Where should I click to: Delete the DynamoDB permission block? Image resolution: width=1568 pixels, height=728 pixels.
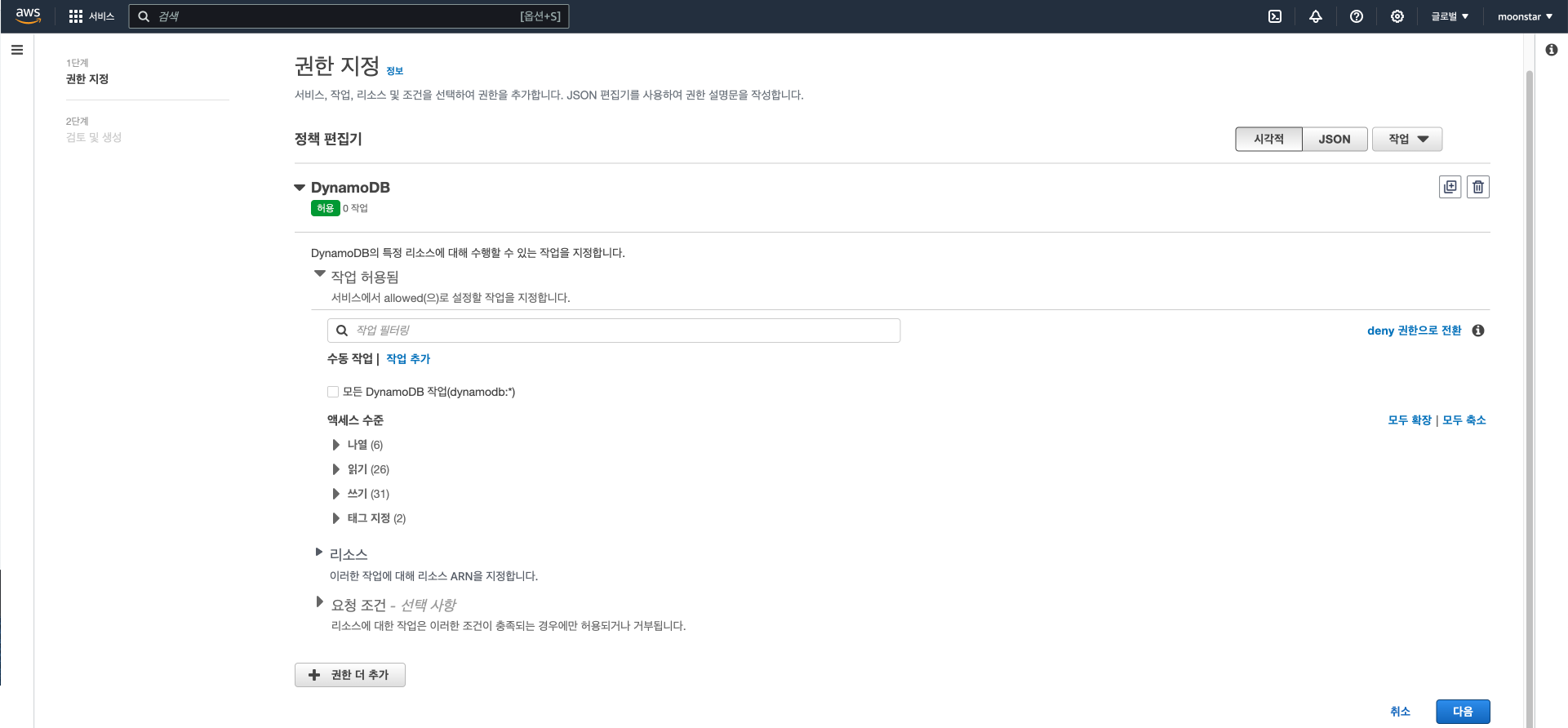pos(1478,187)
